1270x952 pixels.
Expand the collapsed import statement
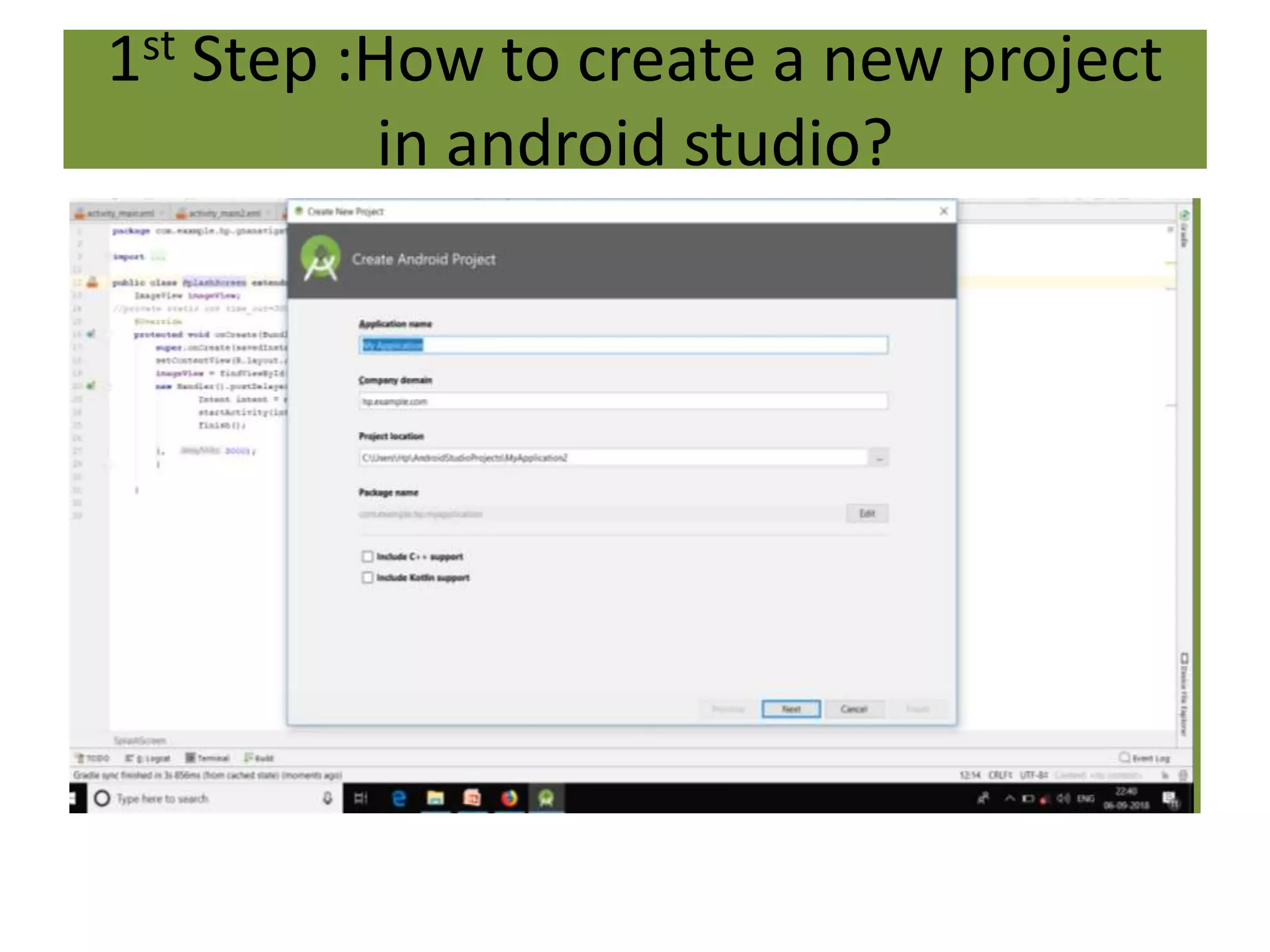159,257
